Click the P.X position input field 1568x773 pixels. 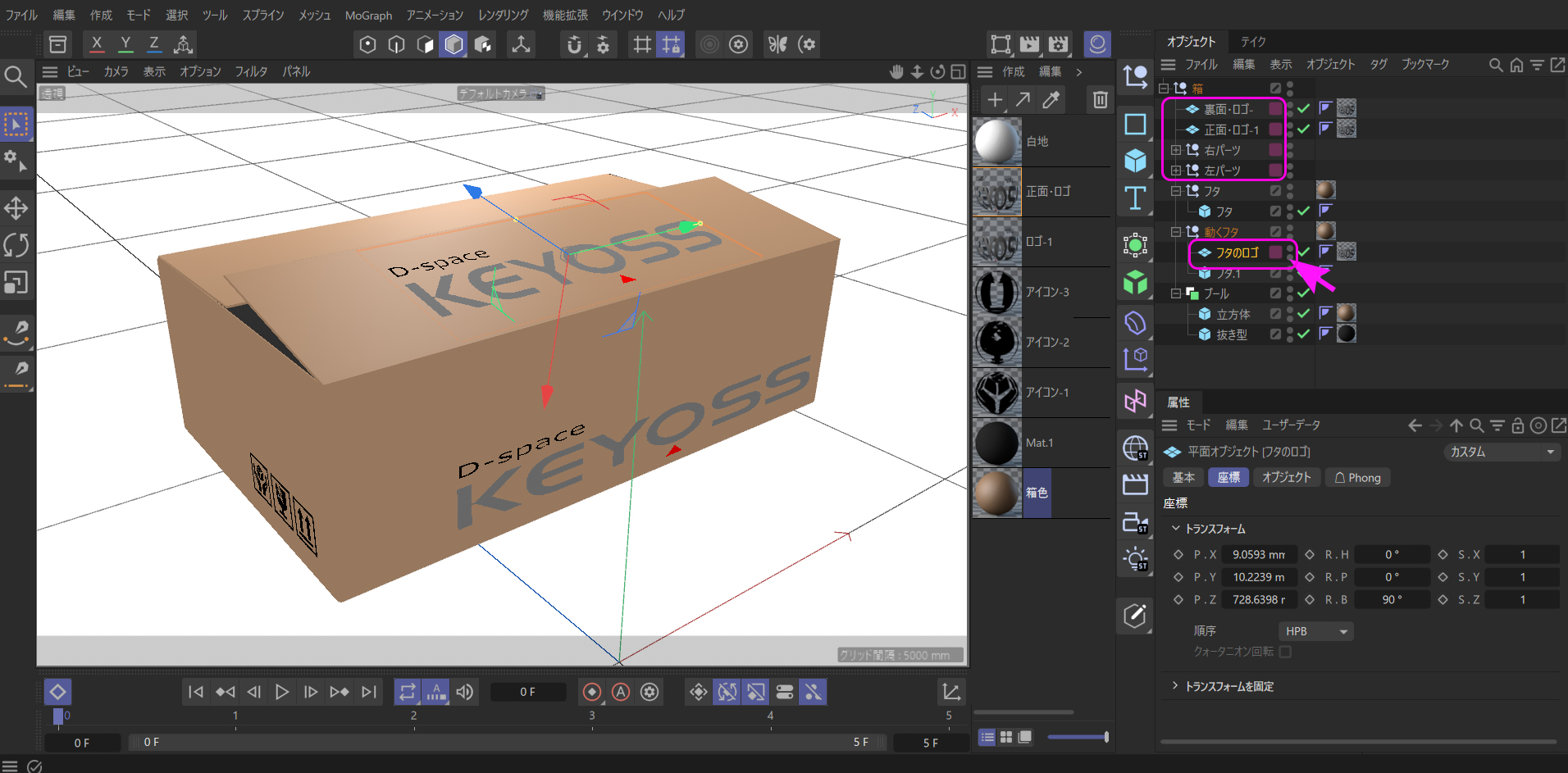click(1259, 555)
